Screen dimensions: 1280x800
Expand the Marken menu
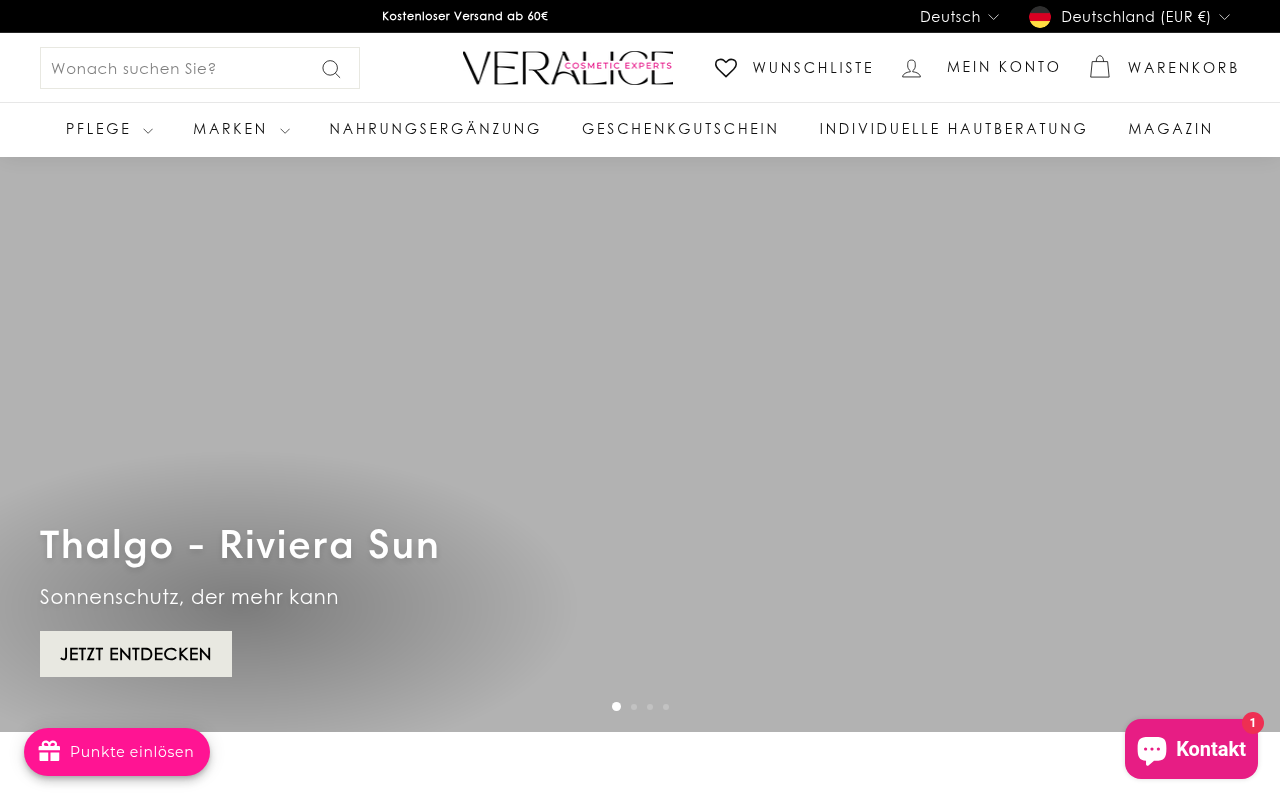tap(241, 129)
